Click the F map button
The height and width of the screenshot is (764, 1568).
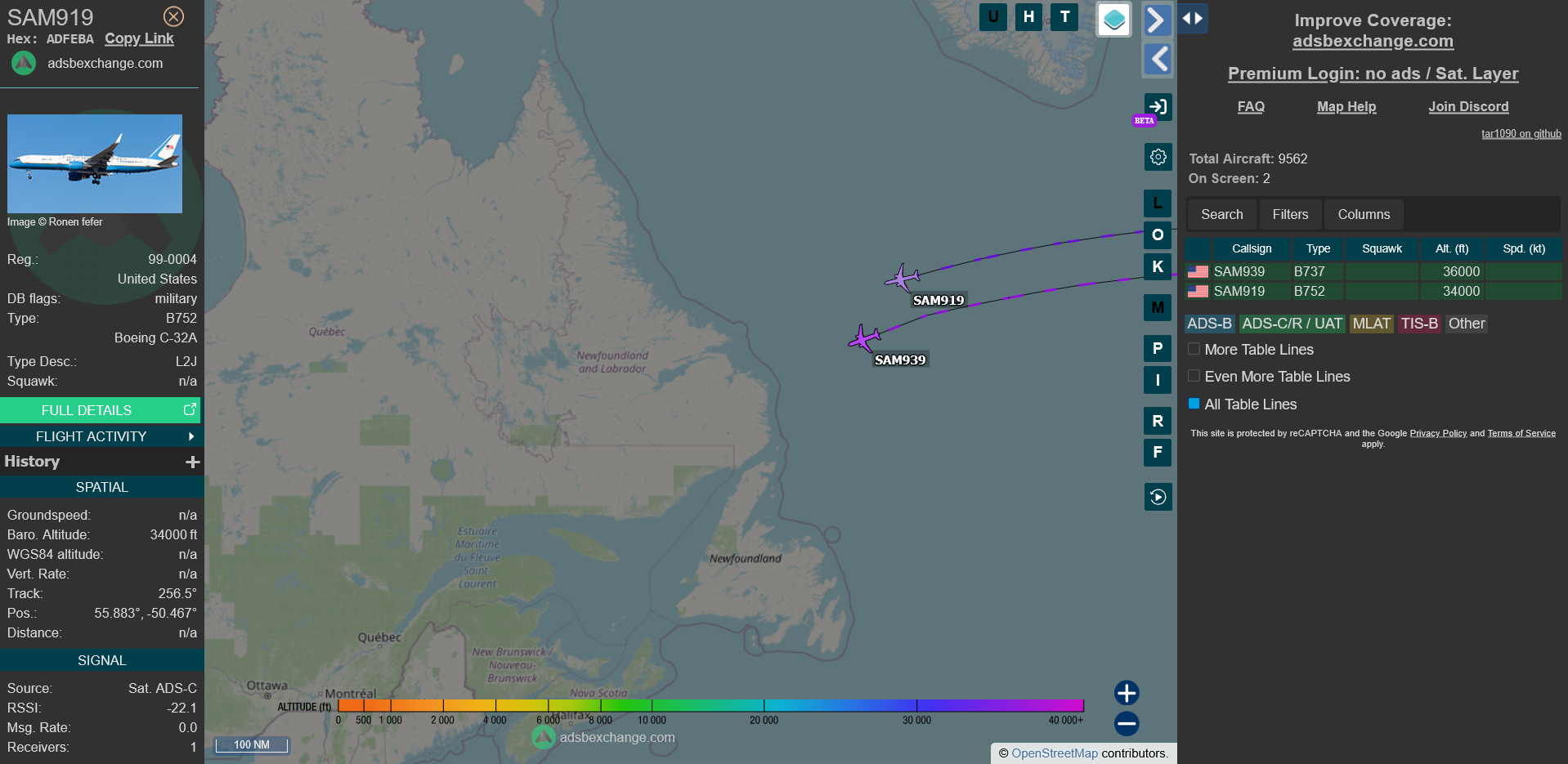pyautogui.click(x=1158, y=452)
